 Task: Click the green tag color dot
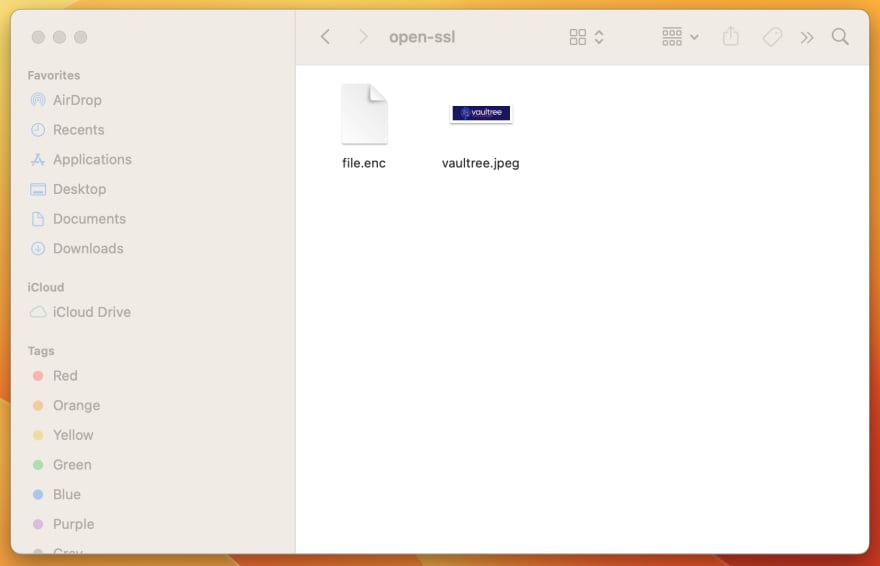(38, 465)
